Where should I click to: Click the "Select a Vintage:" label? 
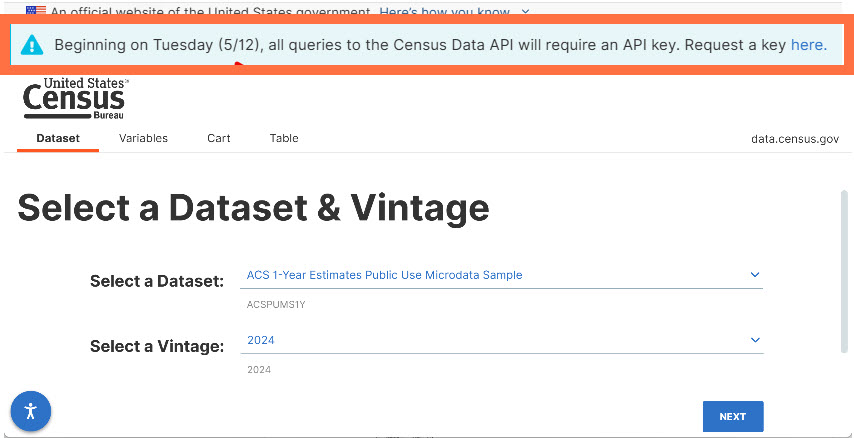pyautogui.click(x=157, y=346)
